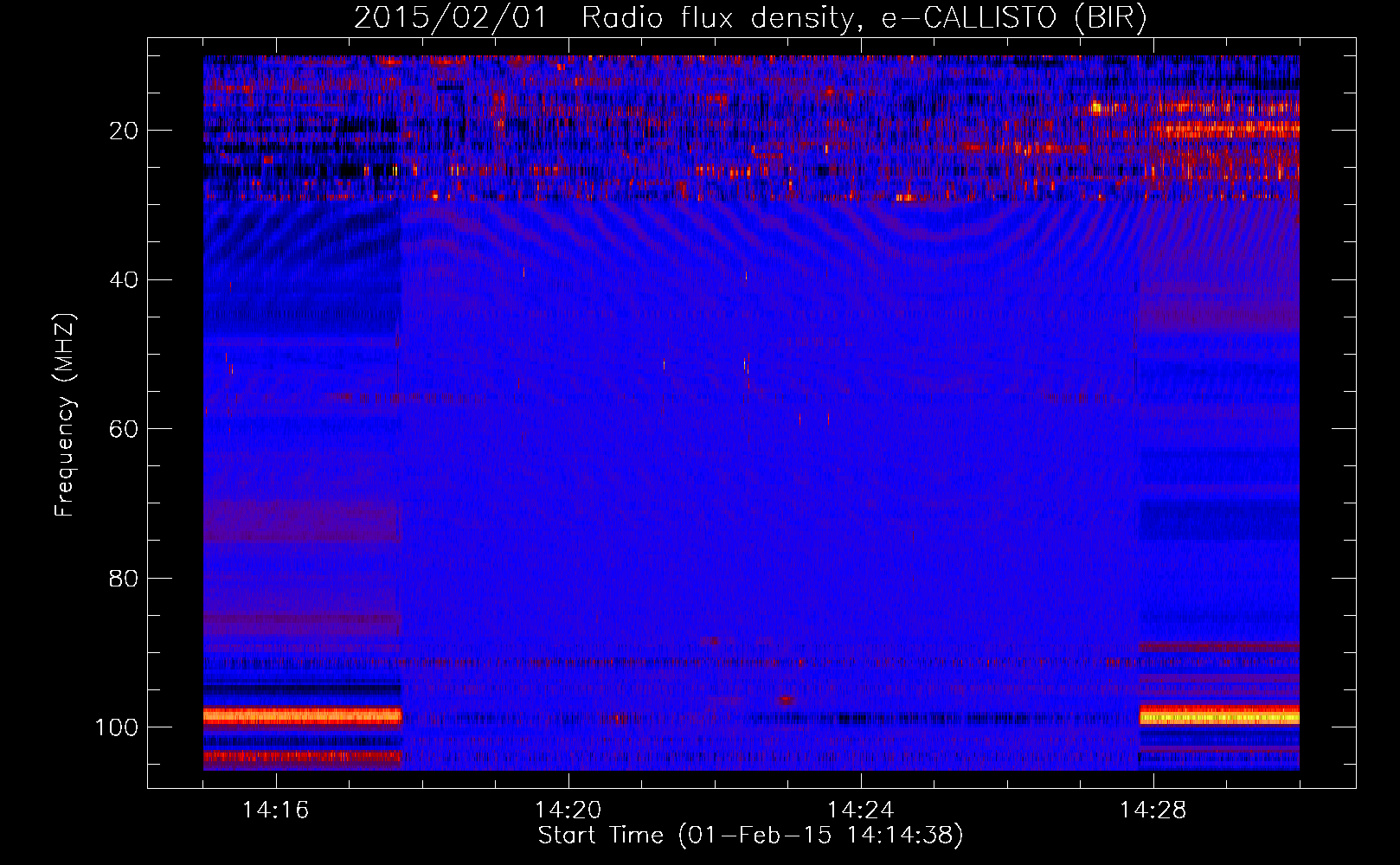Click the 60 frequency tick label
1400x865 pixels.
coord(124,429)
